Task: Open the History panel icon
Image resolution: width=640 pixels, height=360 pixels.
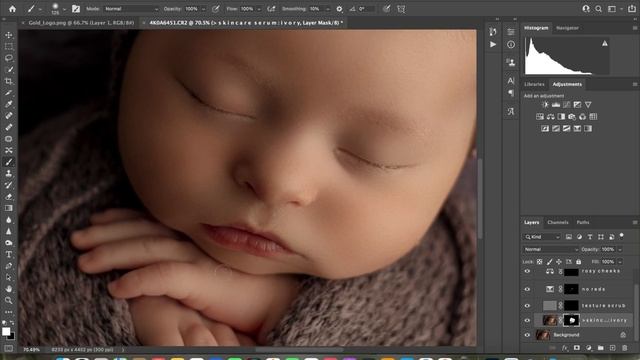Action: pyautogui.click(x=493, y=32)
